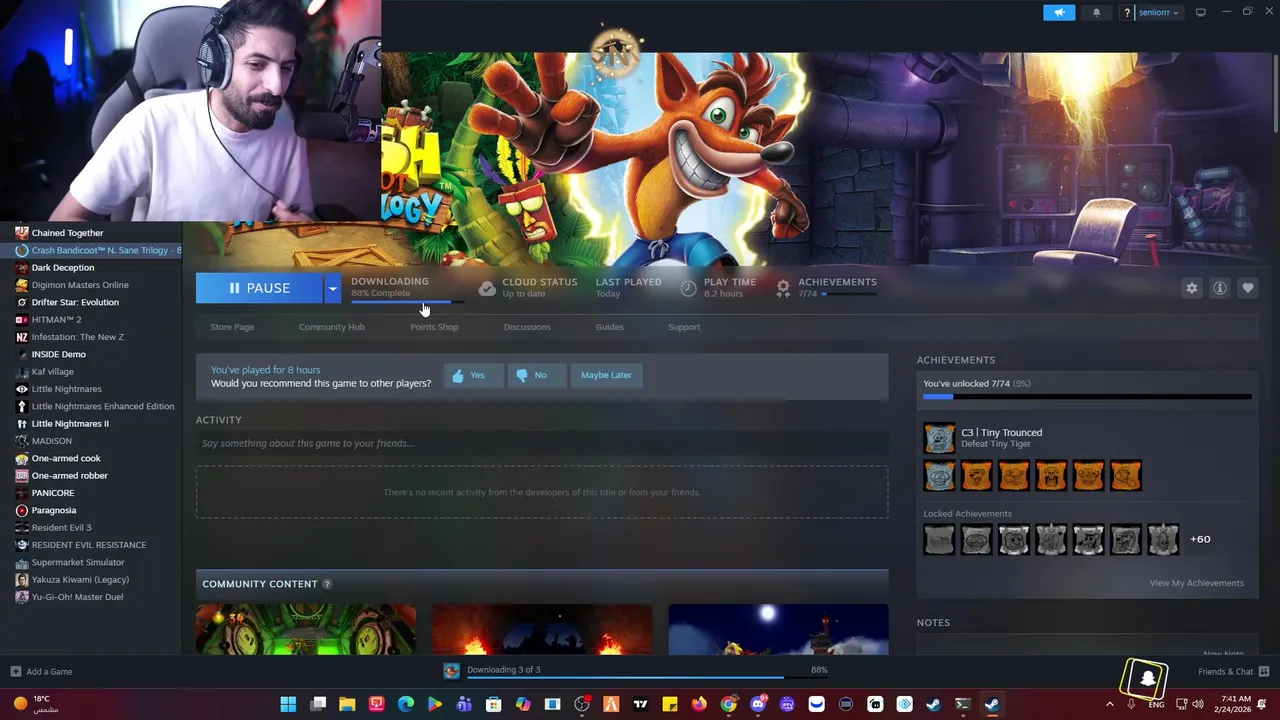1280x720 pixels.
Task: Click the Achievements gear badge icon
Action: [783, 288]
